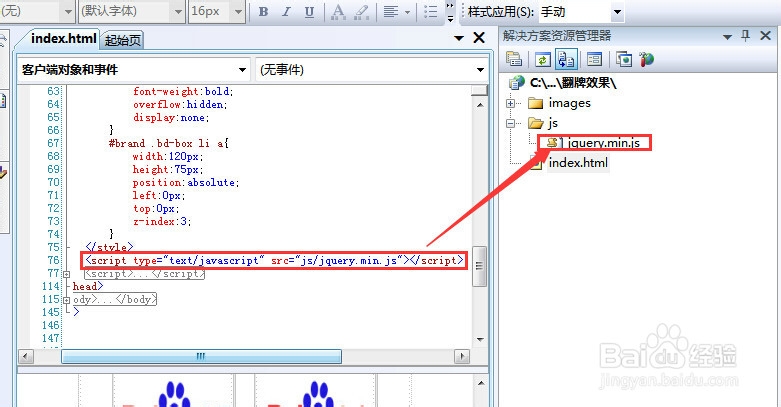
Task: Click the Refresh icon in Solution Explorer
Action: coord(542,60)
